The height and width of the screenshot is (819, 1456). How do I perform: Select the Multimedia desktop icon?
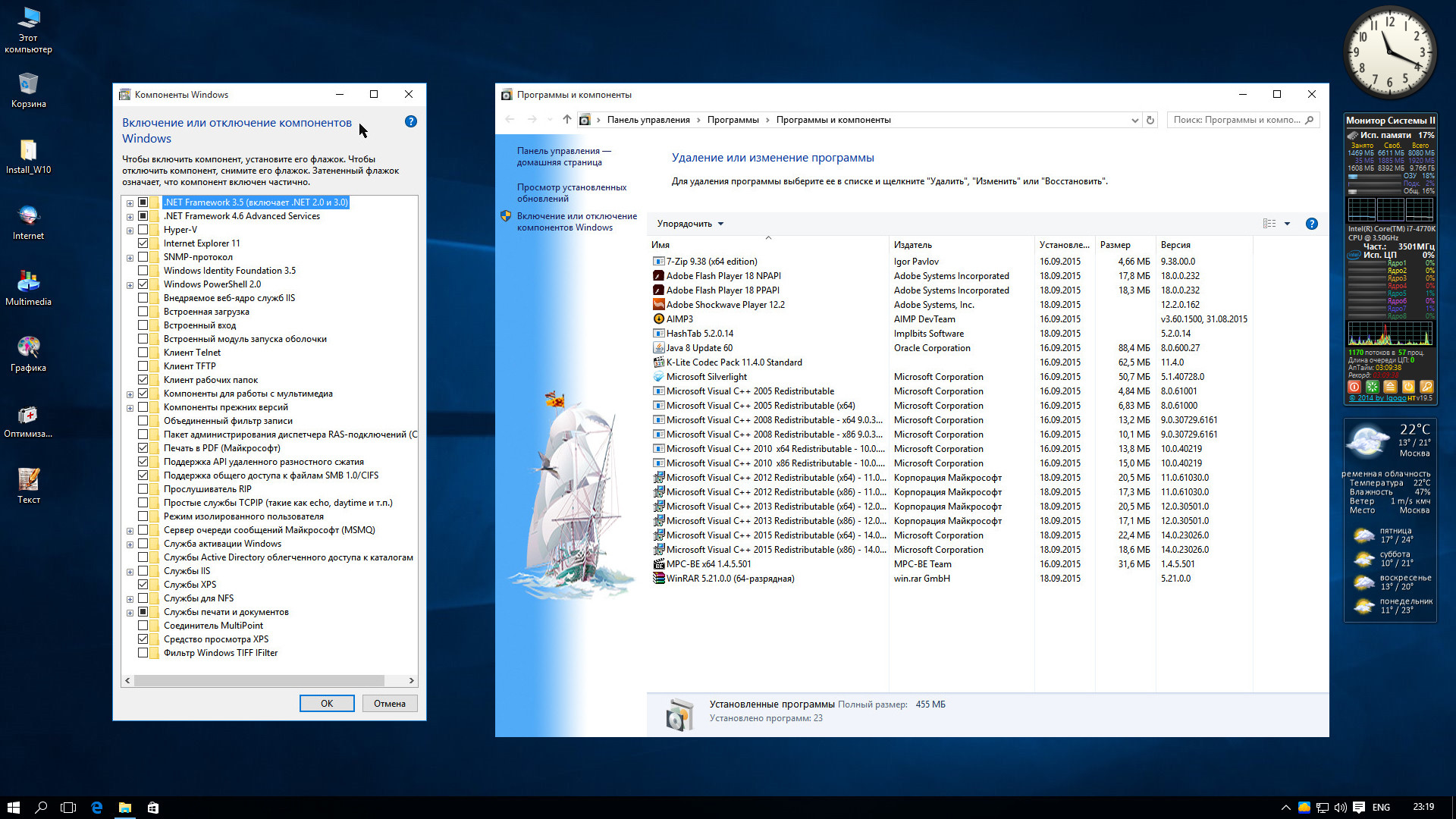(28, 288)
